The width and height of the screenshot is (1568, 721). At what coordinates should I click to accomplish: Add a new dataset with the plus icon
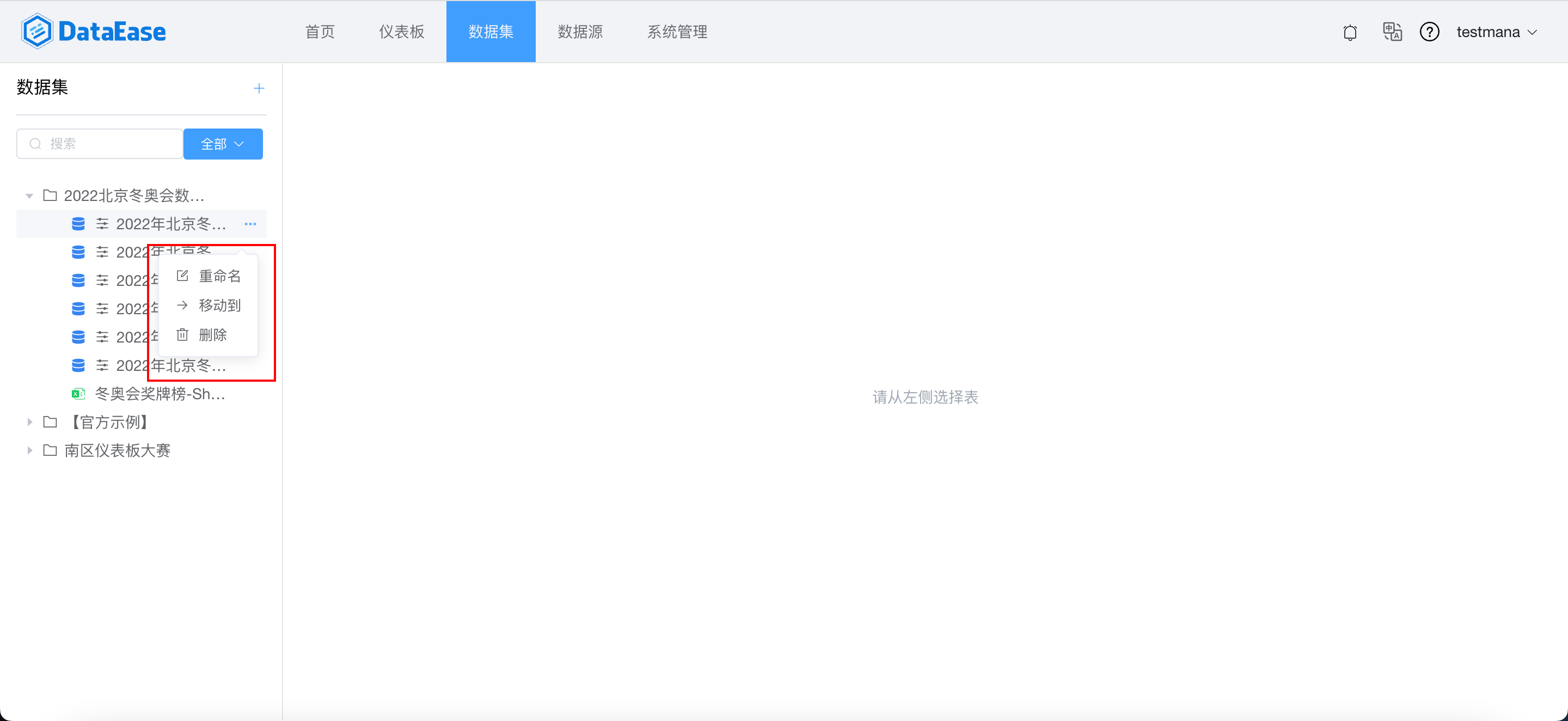pyautogui.click(x=259, y=88)
